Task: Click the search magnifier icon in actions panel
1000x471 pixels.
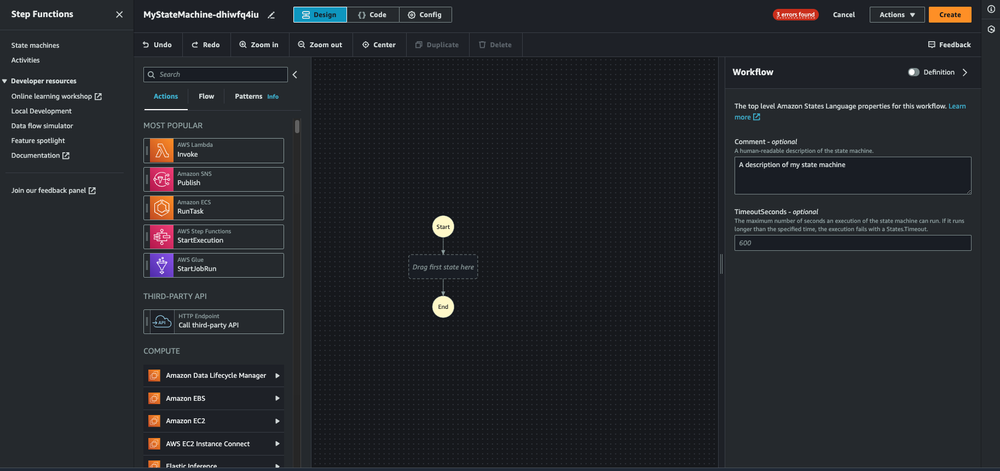Action: [x=151, y=75]
